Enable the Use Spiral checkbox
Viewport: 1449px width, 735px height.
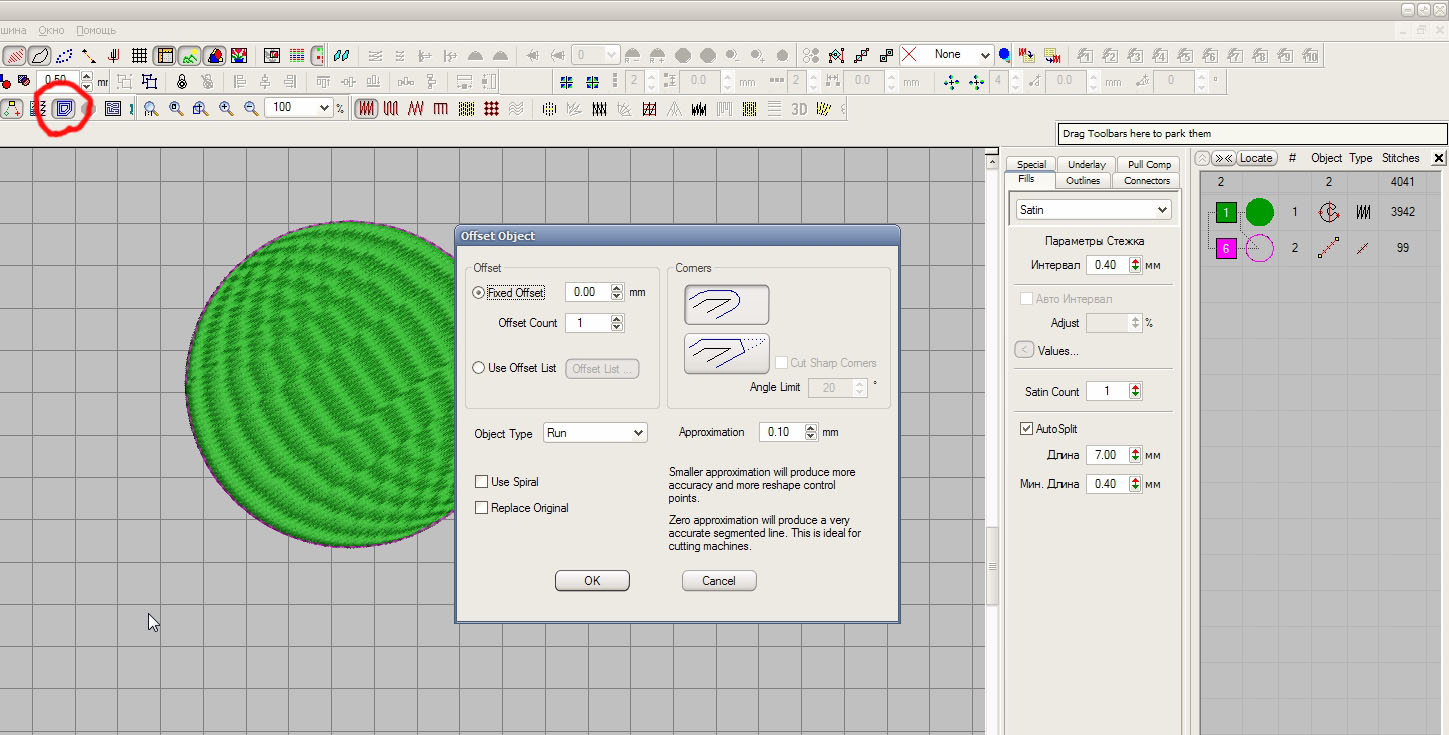point(482,482)
